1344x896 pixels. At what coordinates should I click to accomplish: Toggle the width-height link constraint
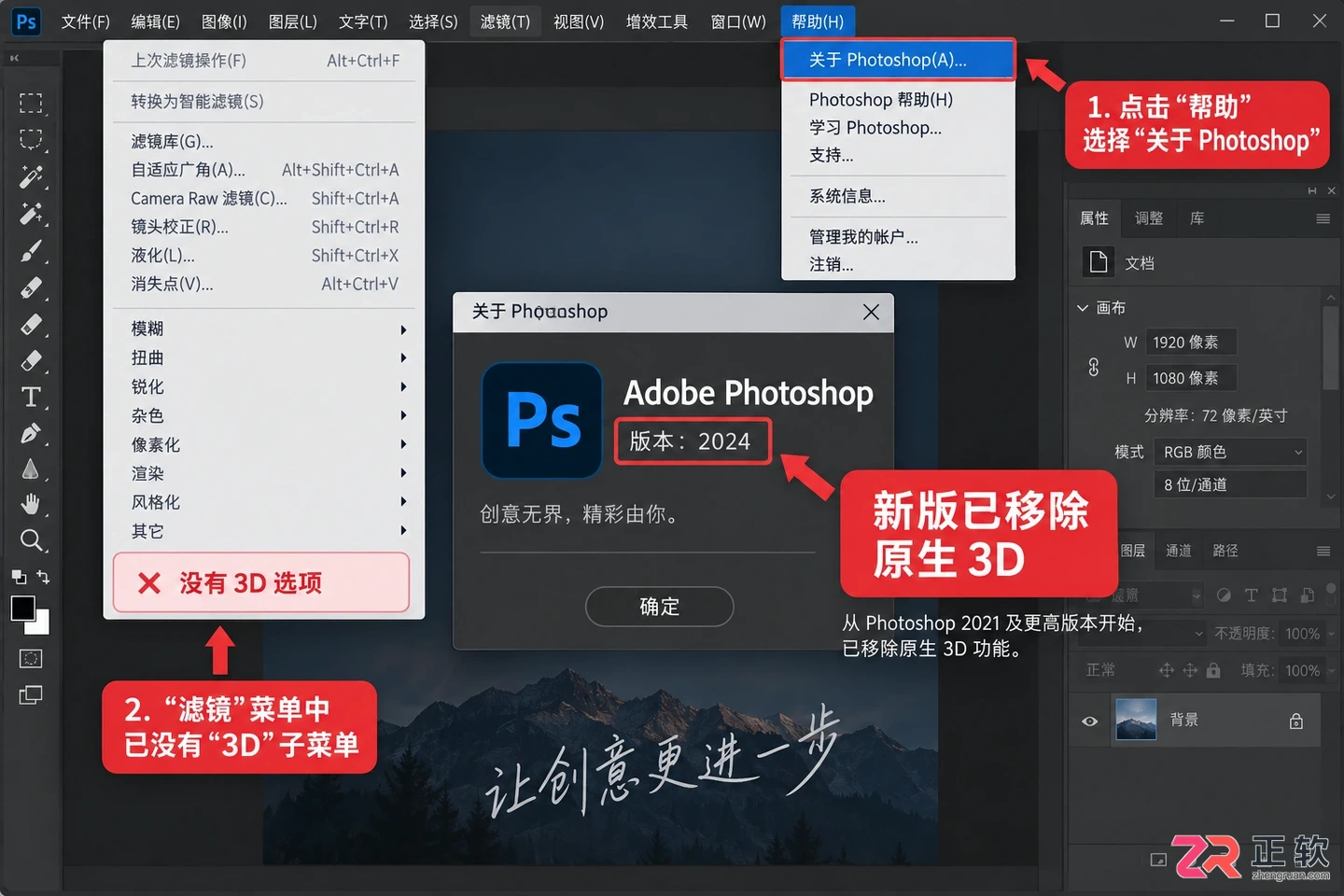(1094, 367)
